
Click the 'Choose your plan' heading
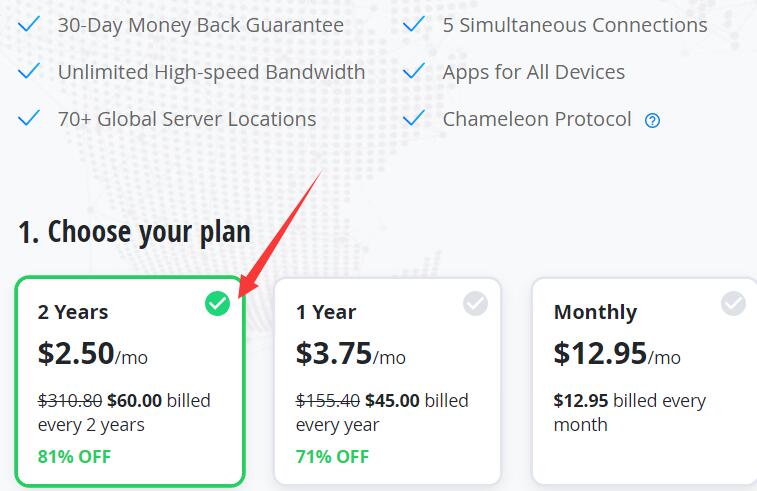[x=134, y=231]
